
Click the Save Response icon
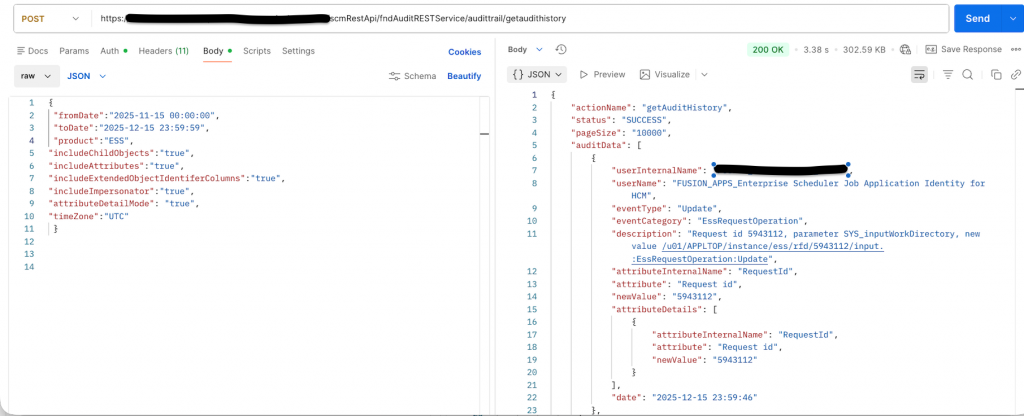coord(931,50)
